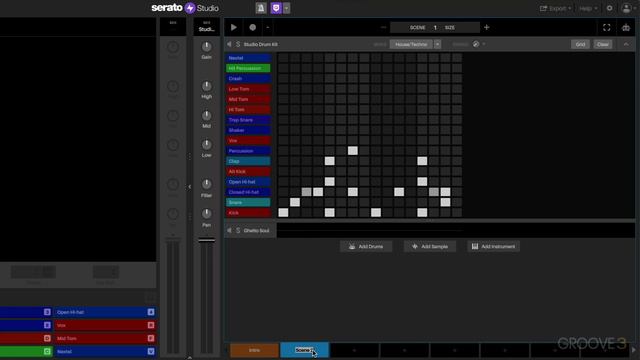640x360 pixels.
Task: Start playback with the Play button
Action: [233, 27]
